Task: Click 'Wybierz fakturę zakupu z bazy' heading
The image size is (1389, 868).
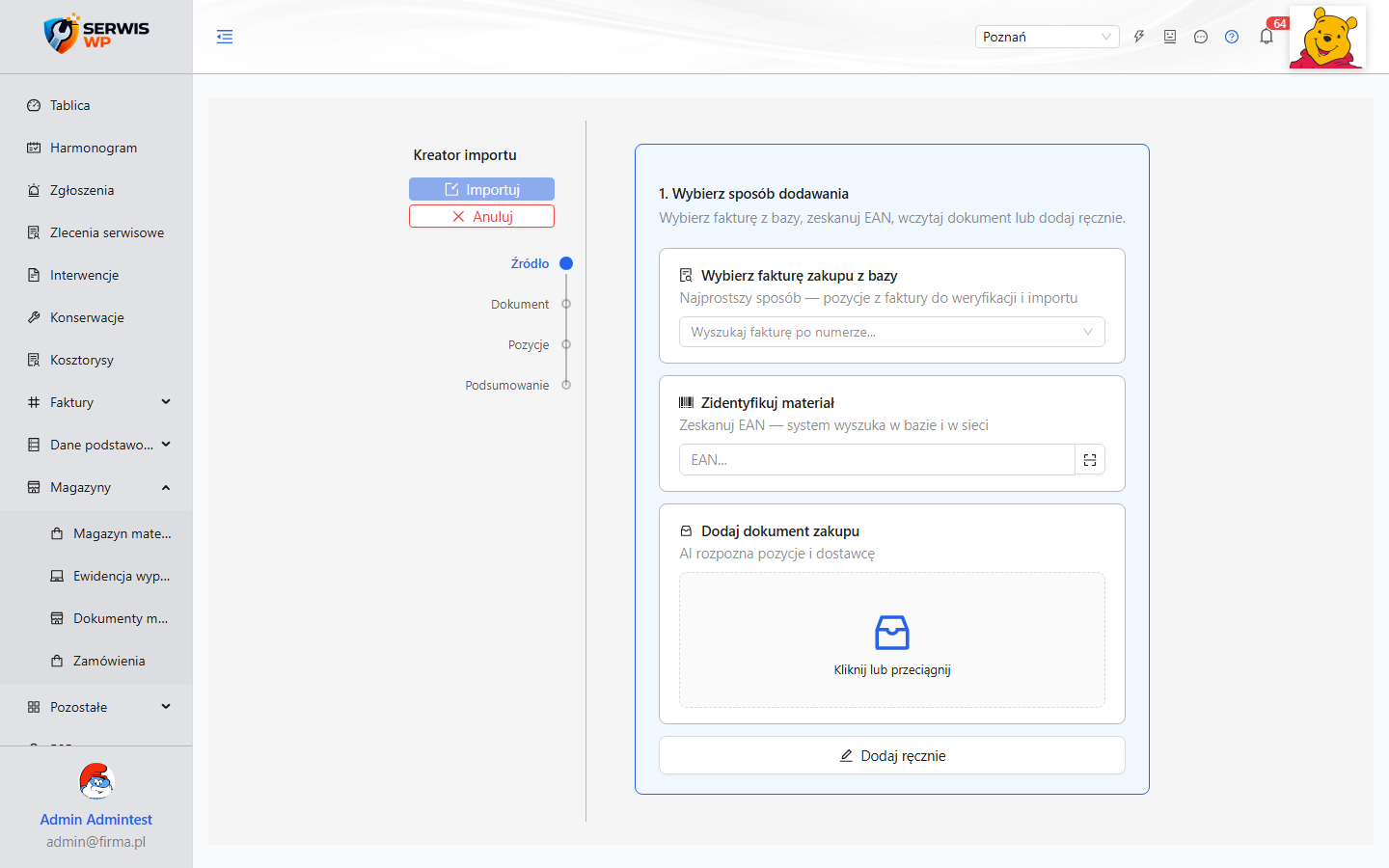Action: click(799, 276)
